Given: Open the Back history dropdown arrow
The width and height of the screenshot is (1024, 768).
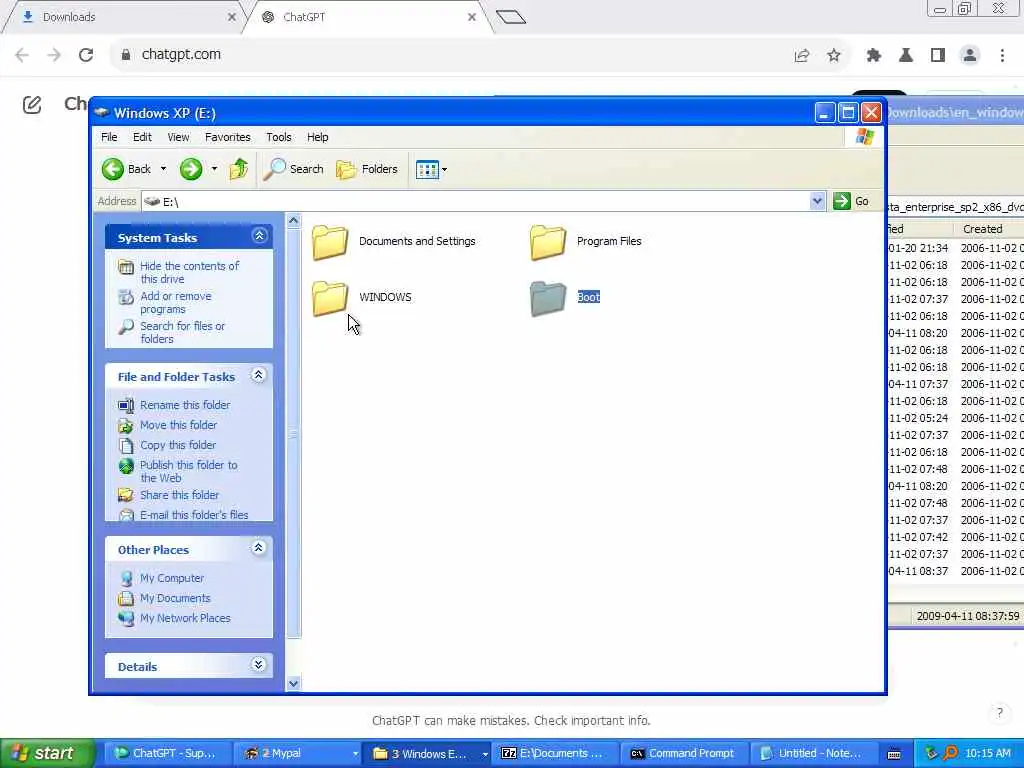Looking at the screenshot, I should click(163, 169).
